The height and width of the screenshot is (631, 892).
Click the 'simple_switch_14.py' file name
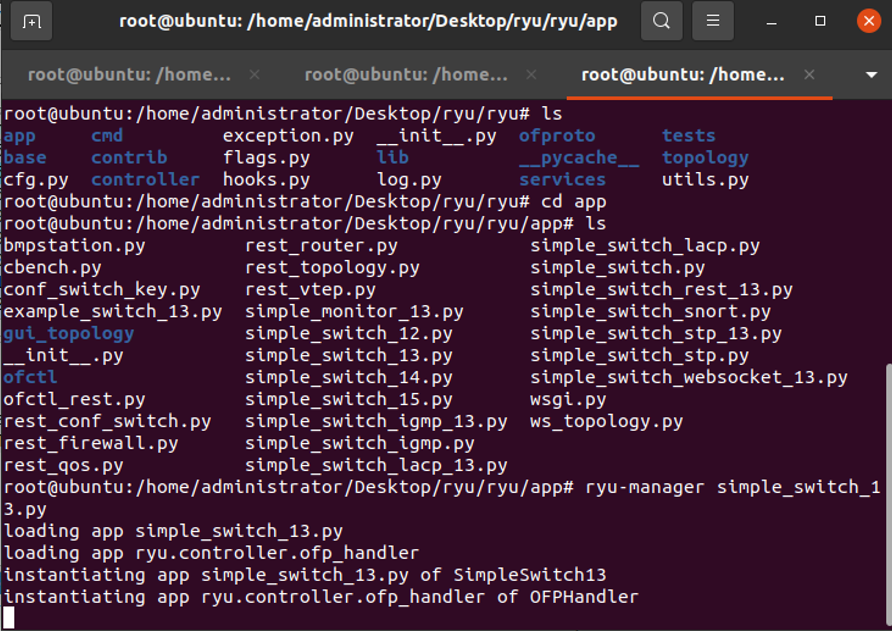[349, 377]
